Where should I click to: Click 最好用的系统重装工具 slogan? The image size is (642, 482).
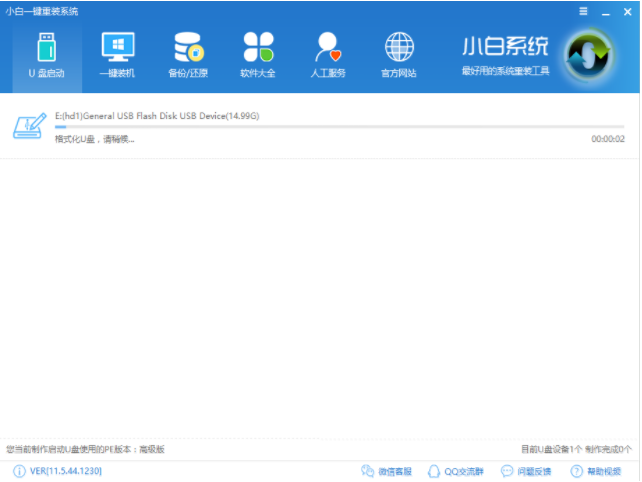[505, 71]
